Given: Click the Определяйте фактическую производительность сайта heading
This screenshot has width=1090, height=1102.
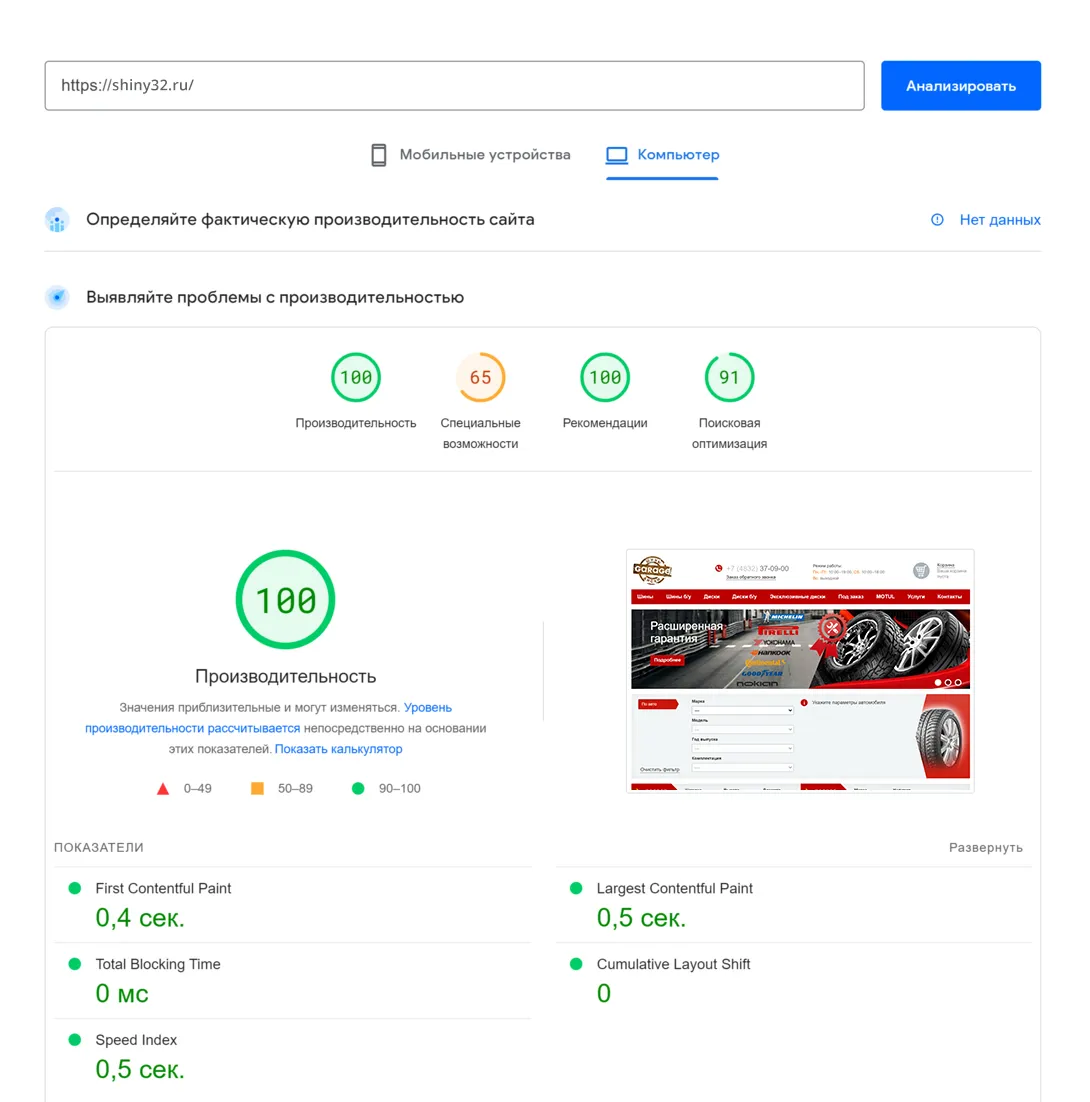Looking at the screenshot, I should [310, 220].
